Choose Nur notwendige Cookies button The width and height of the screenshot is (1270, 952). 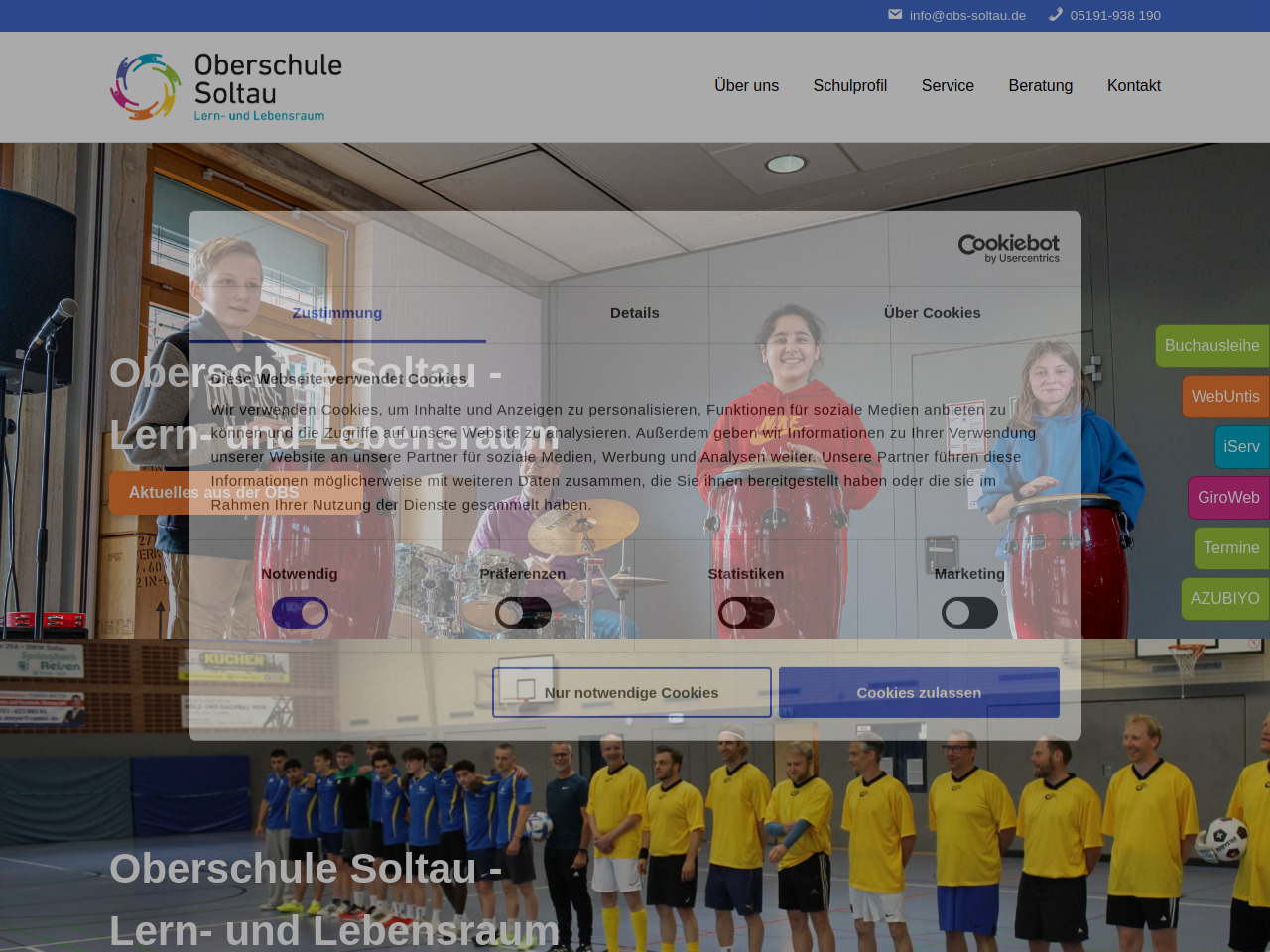tap(632, 692)
